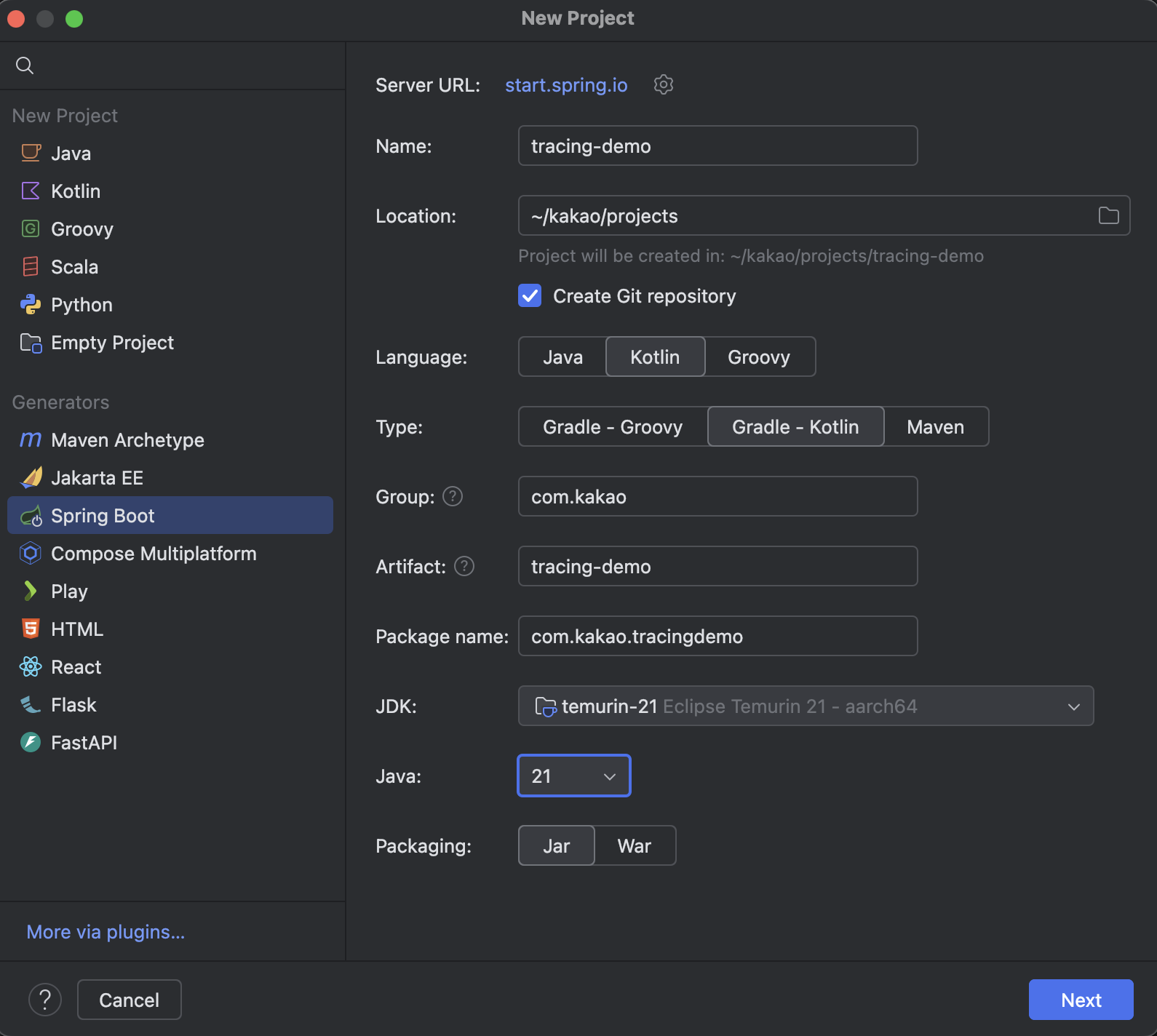Click the Artifact input field
The width and height of the screenshot is (1157, 1036).
pos(717,566)
